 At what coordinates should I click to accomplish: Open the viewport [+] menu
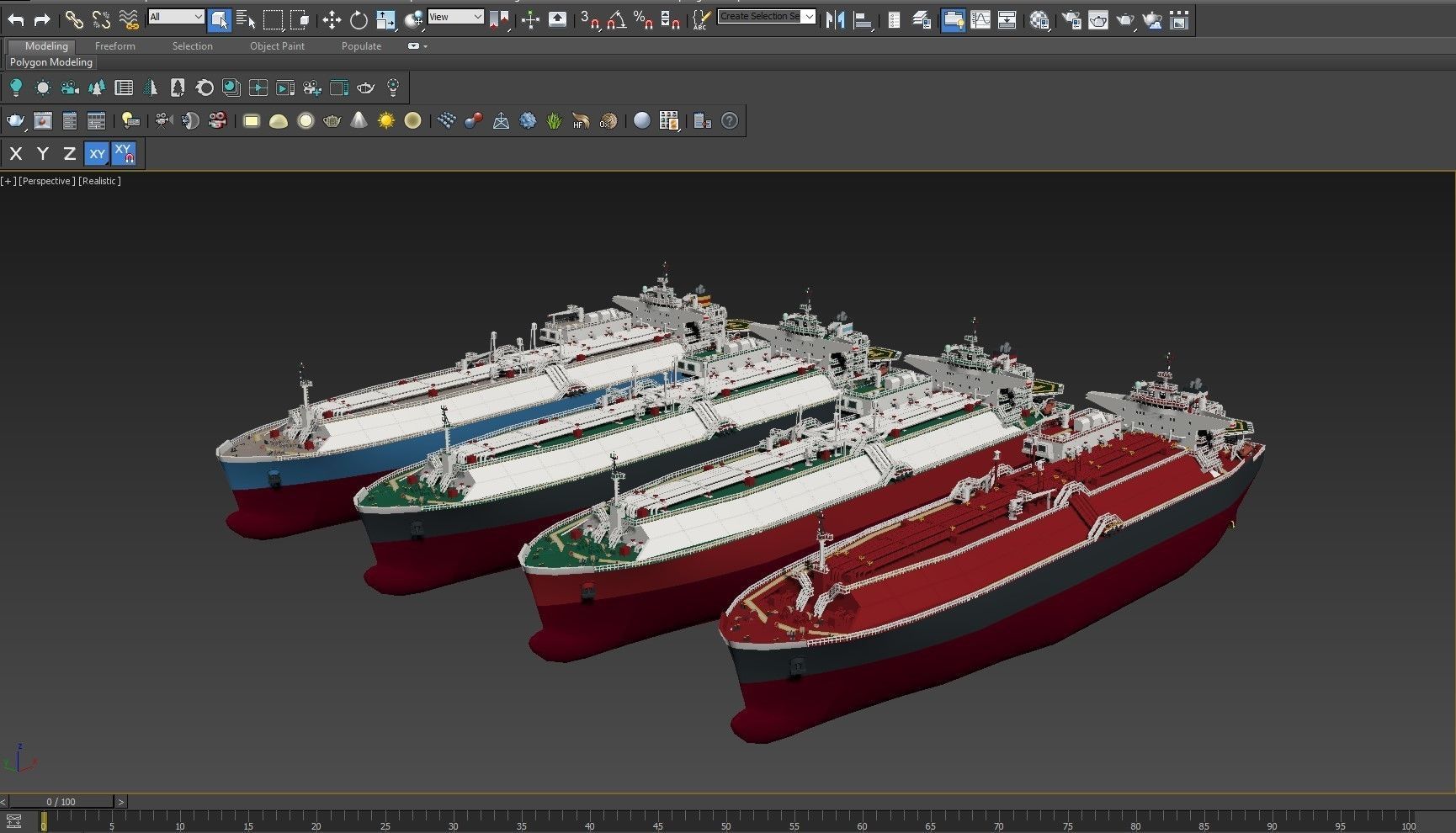[x=8, y=181]
